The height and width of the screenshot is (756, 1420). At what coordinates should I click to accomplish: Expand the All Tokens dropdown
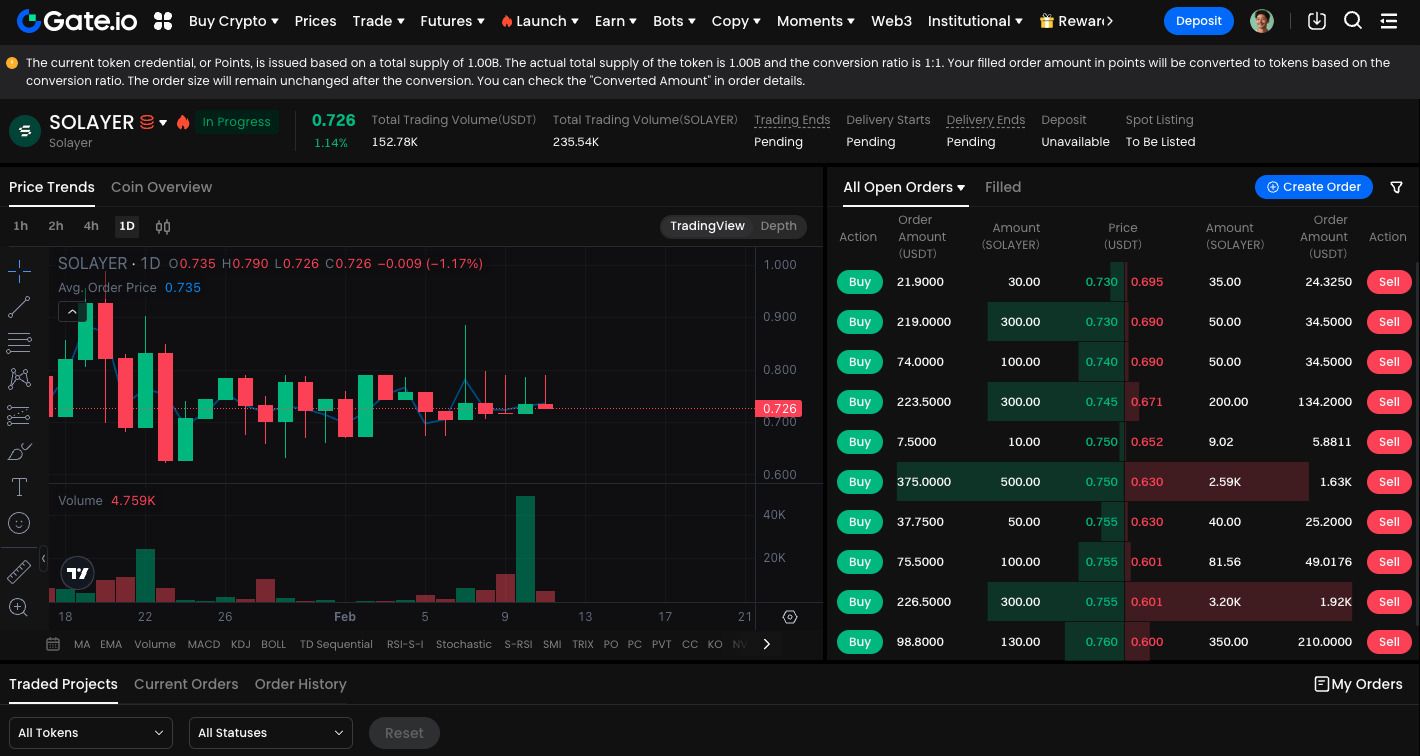[91, 733]
